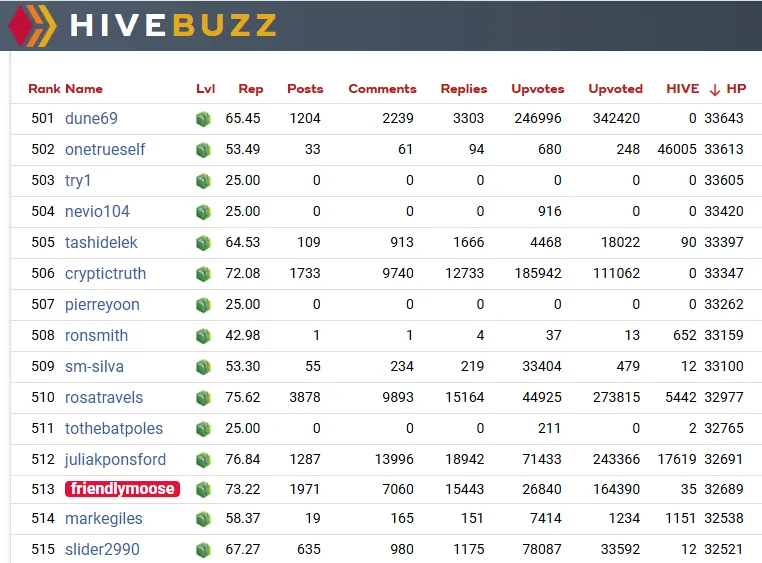Open cryptictruth's profile link
This screenshot has width=762, height=563.
coord(105,273)
